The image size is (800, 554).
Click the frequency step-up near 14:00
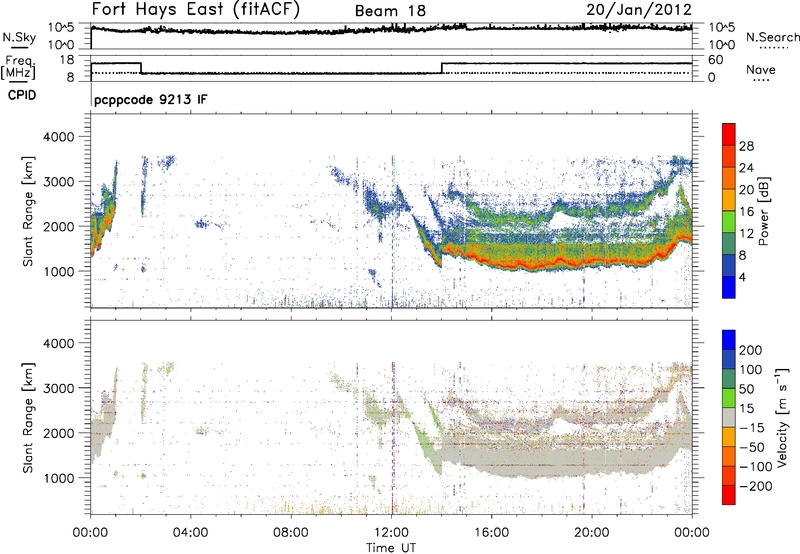pos(442,68)
